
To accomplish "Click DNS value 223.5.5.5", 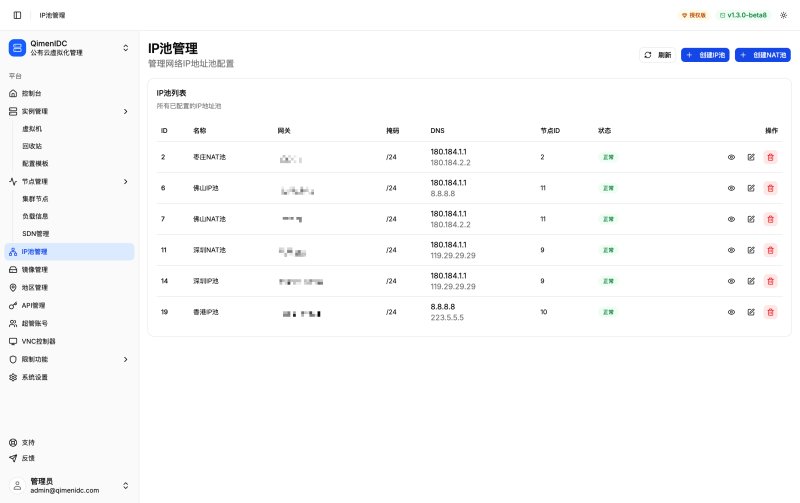I will click(447, 317).
